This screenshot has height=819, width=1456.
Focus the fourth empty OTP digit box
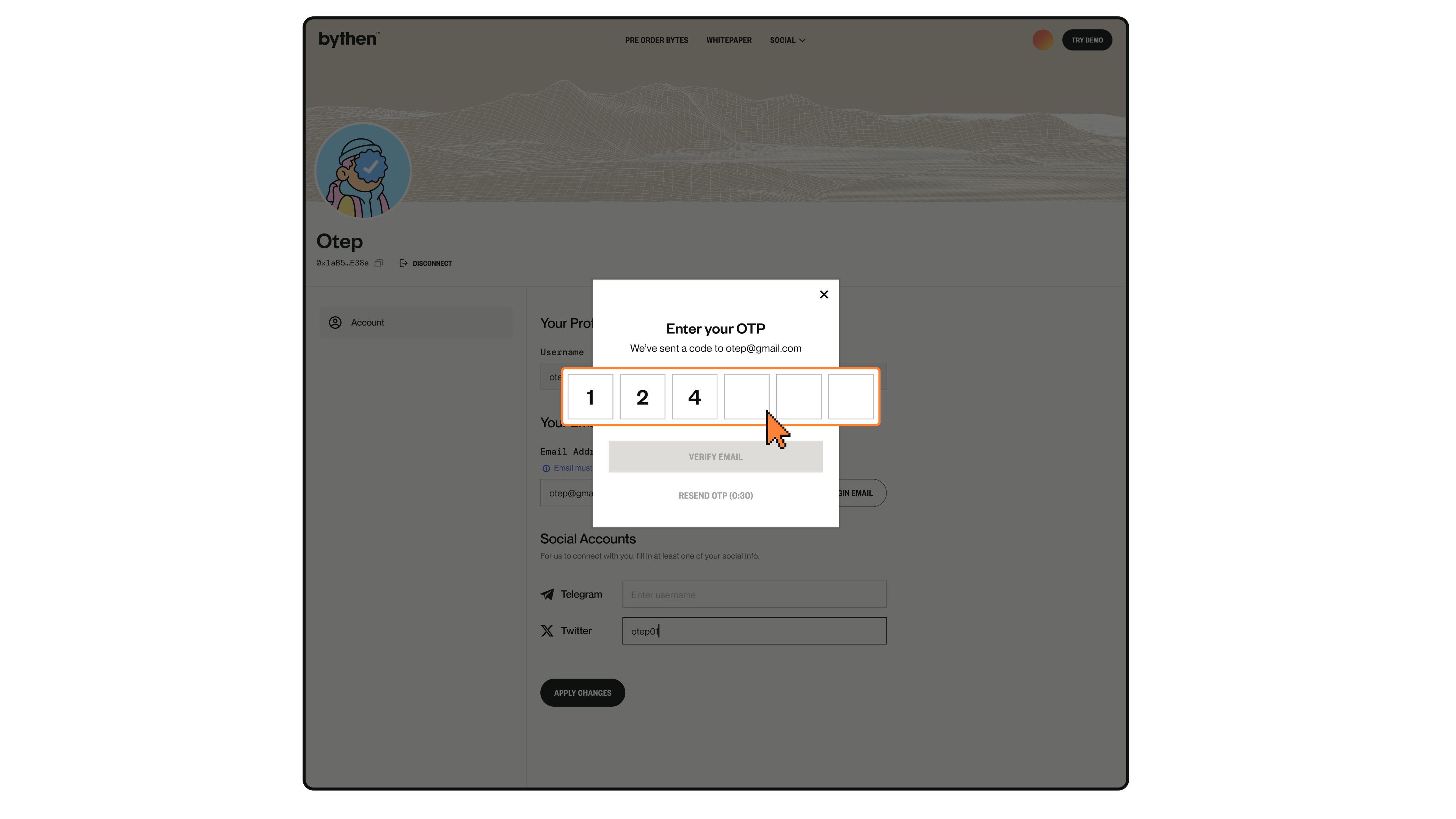746,396
